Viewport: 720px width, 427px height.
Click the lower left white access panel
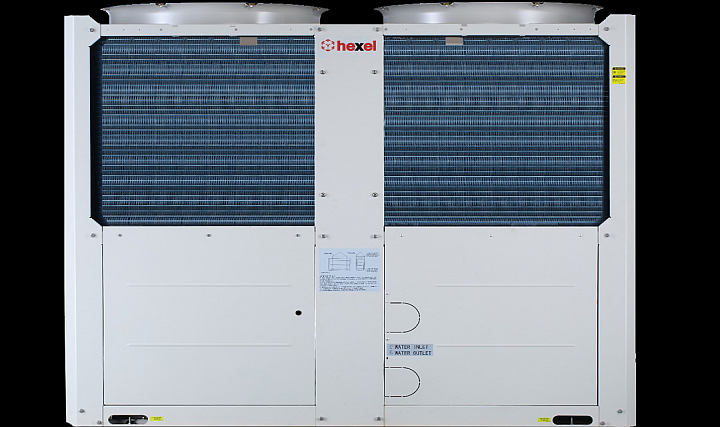tap(200, 320)
